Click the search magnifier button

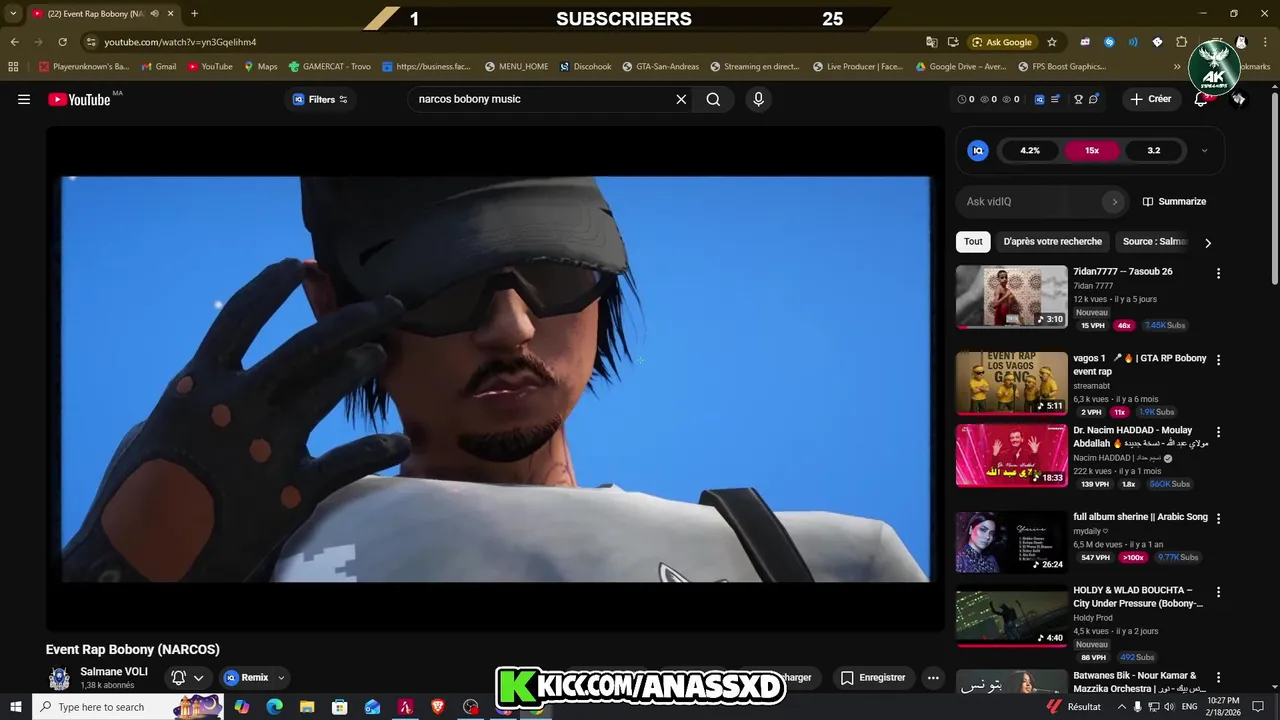[x=713, y=99]
